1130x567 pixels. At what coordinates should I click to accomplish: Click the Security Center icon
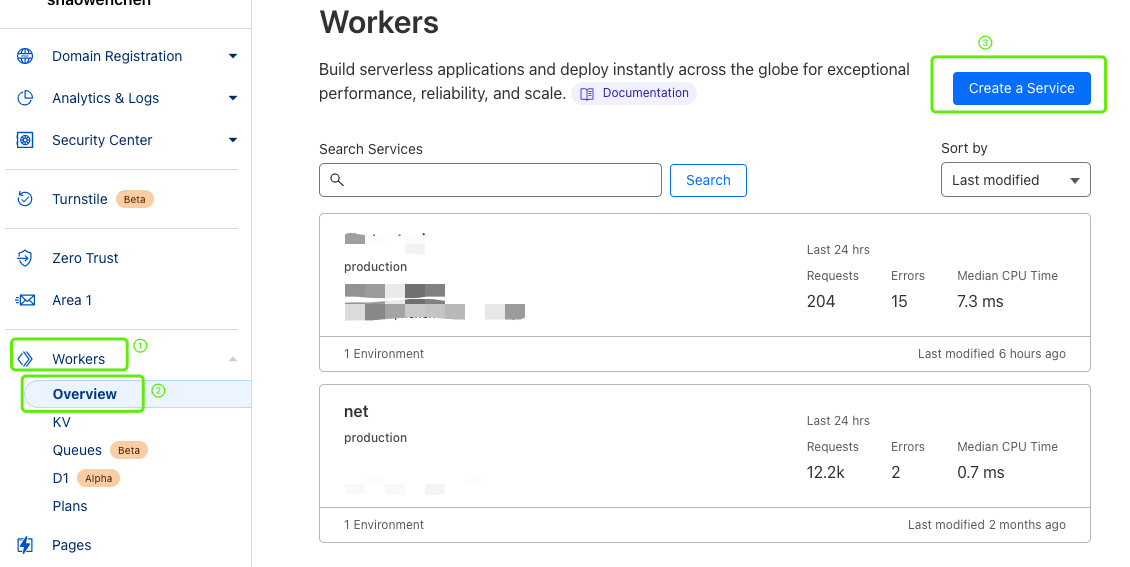pyautogui.click(x=25, y=140)
